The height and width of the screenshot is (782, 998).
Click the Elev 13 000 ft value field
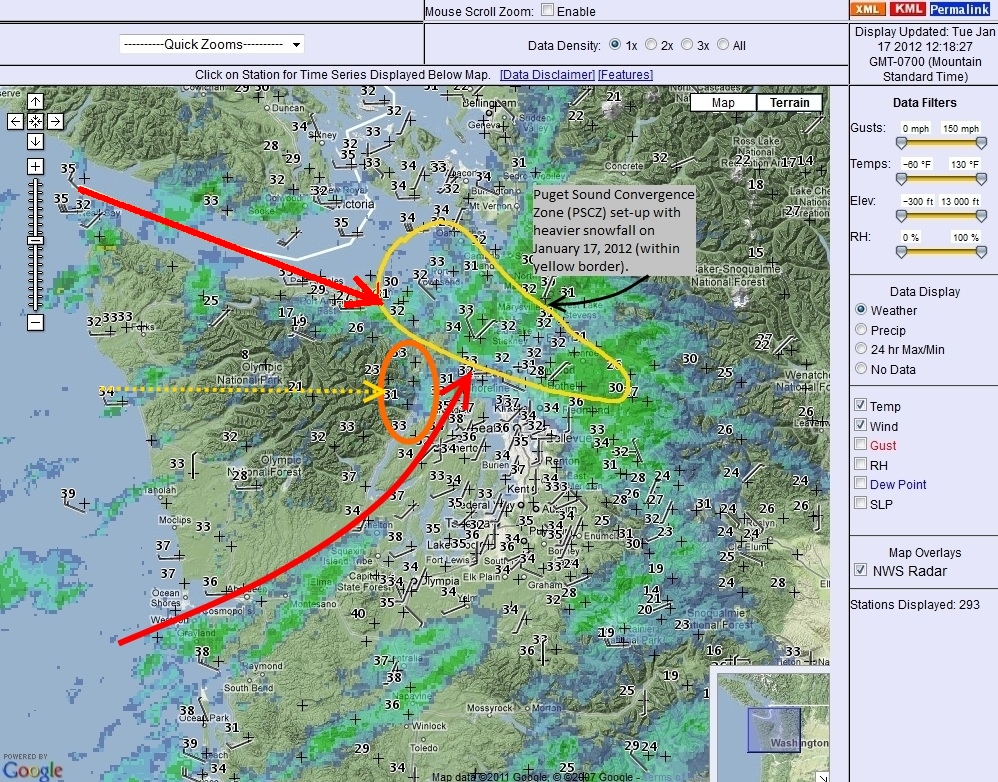960,201
